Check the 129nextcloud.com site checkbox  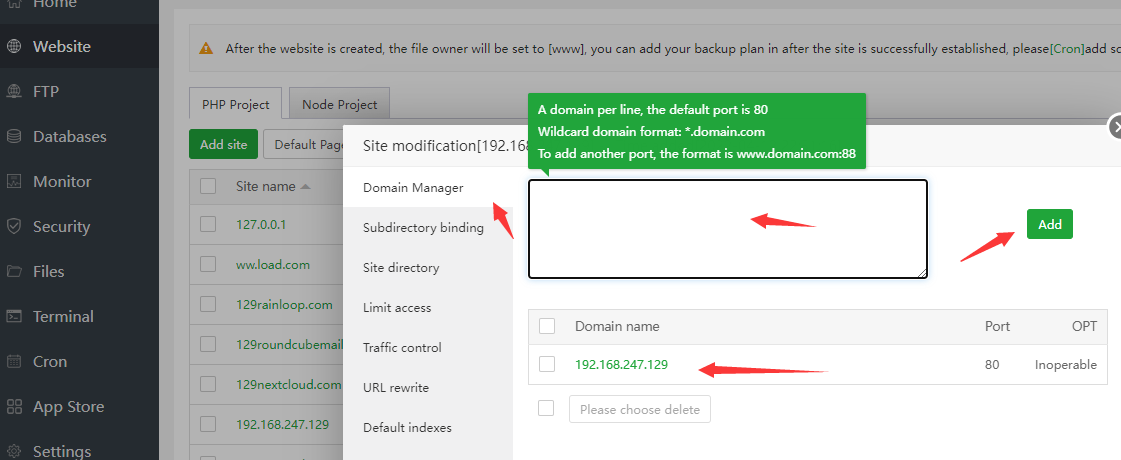[x=208, y=384]
